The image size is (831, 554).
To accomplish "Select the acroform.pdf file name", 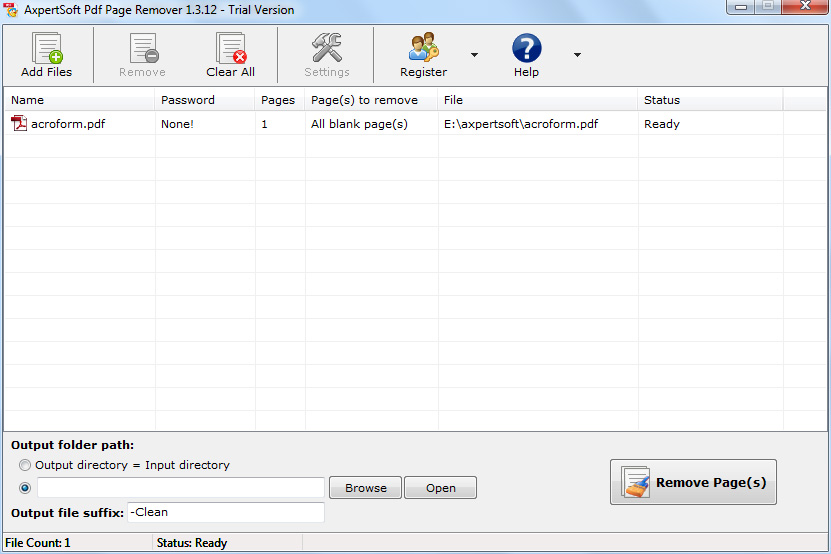I will [x=68, y=124].
